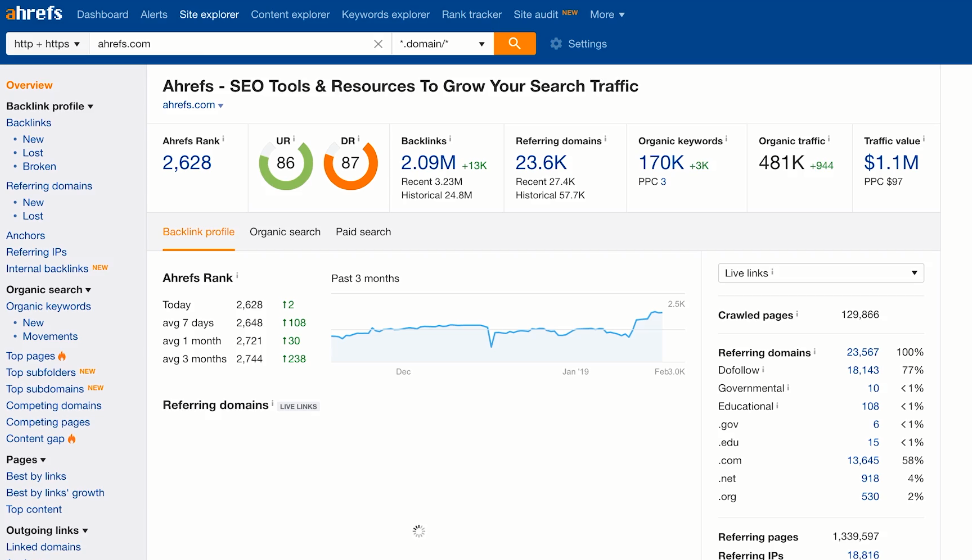
Task: Click the 2.09M backlinks value
Action: pyautogui.click(x=428, y=162)
